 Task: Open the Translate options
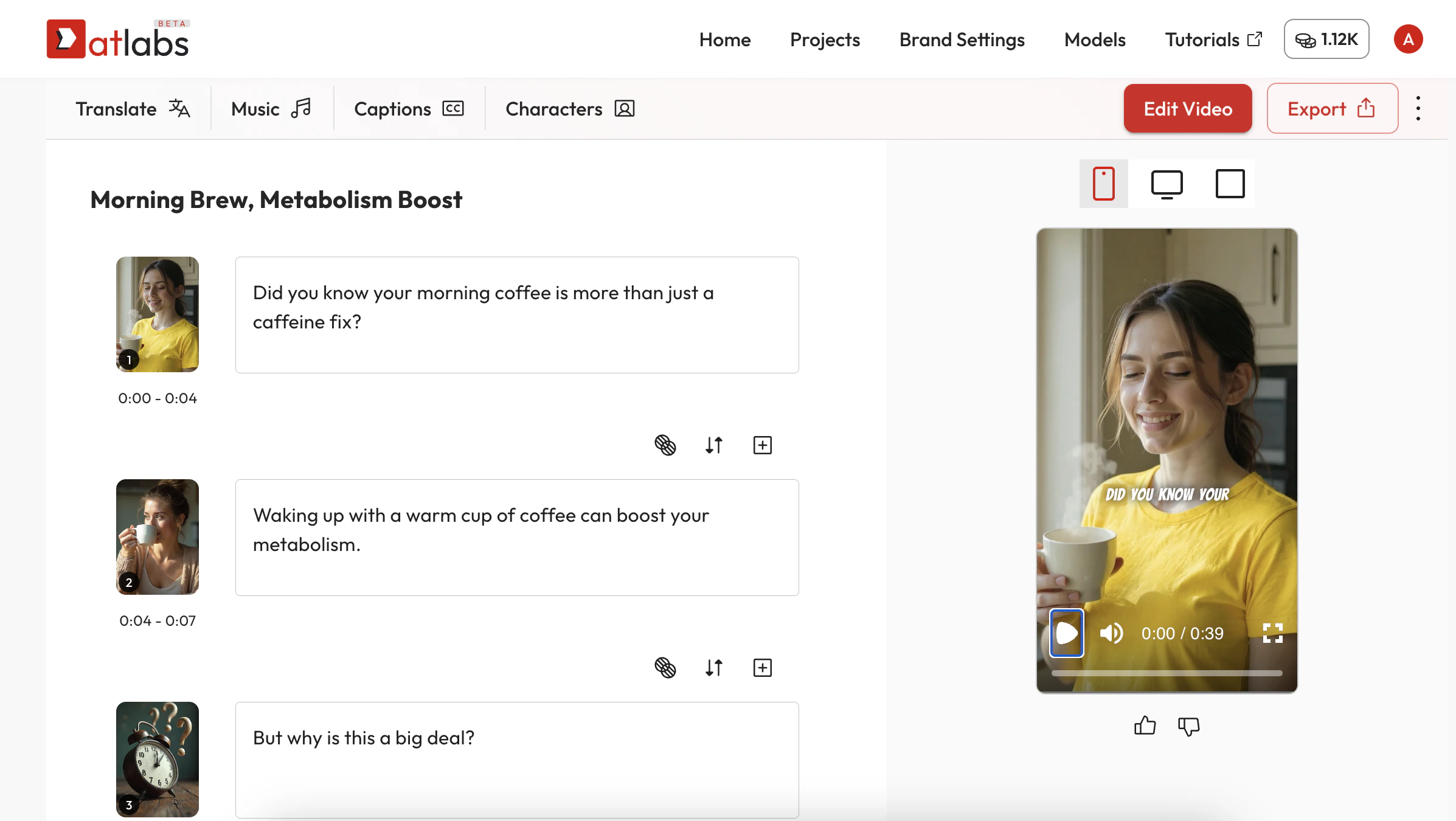pyautogui.click(x=133, y=109)
